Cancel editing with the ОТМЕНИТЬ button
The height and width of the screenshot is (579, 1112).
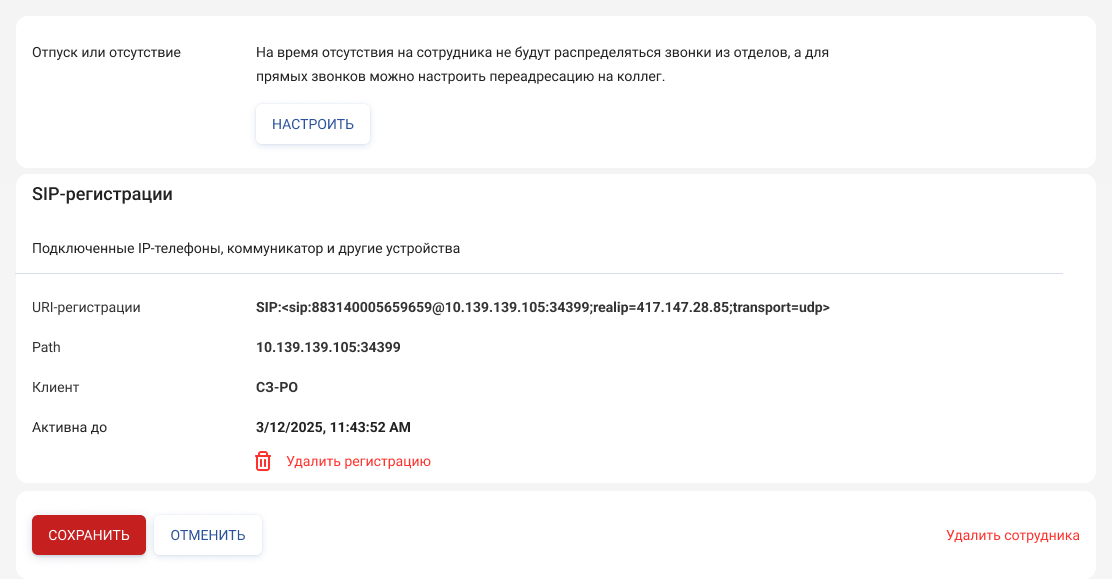(208, 535)
